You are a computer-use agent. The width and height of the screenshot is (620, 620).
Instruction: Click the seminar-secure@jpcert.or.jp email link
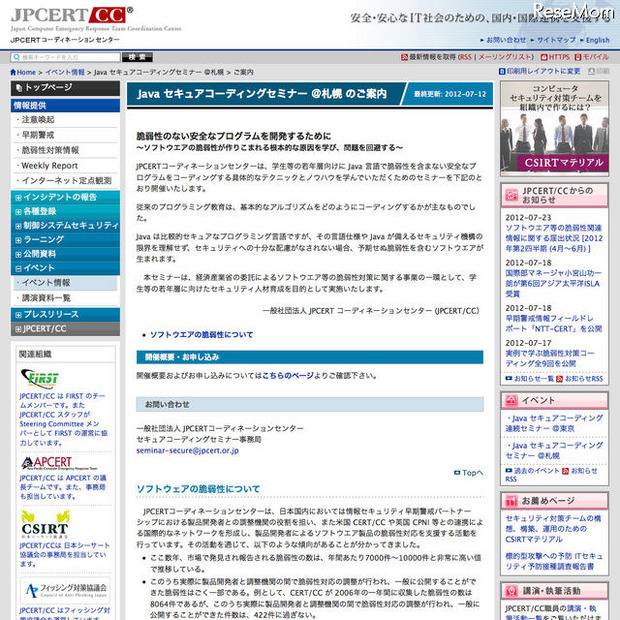[187, 451]
